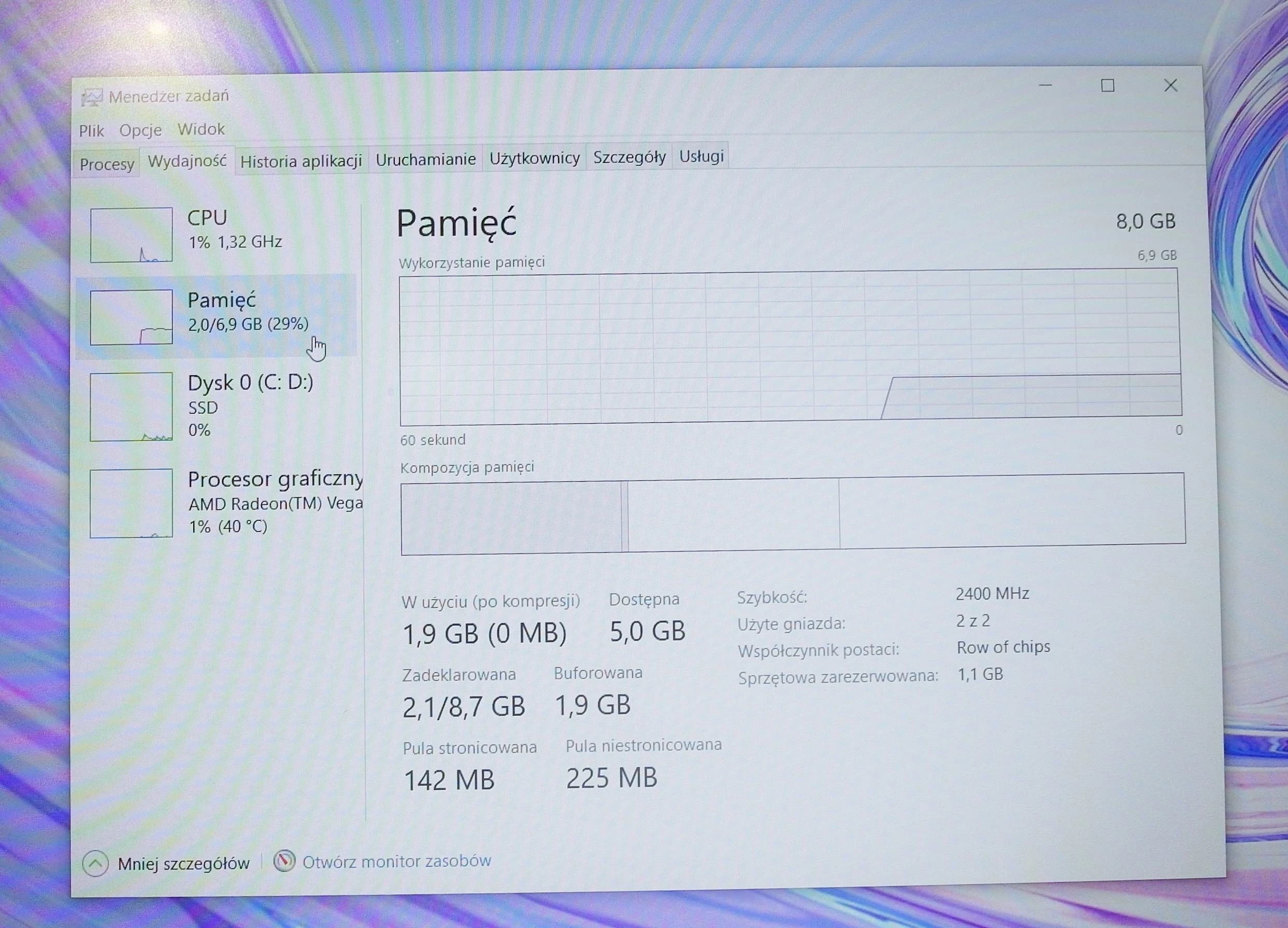Click the standby segment of Kompozycja pamięci bar

(734, 514)
